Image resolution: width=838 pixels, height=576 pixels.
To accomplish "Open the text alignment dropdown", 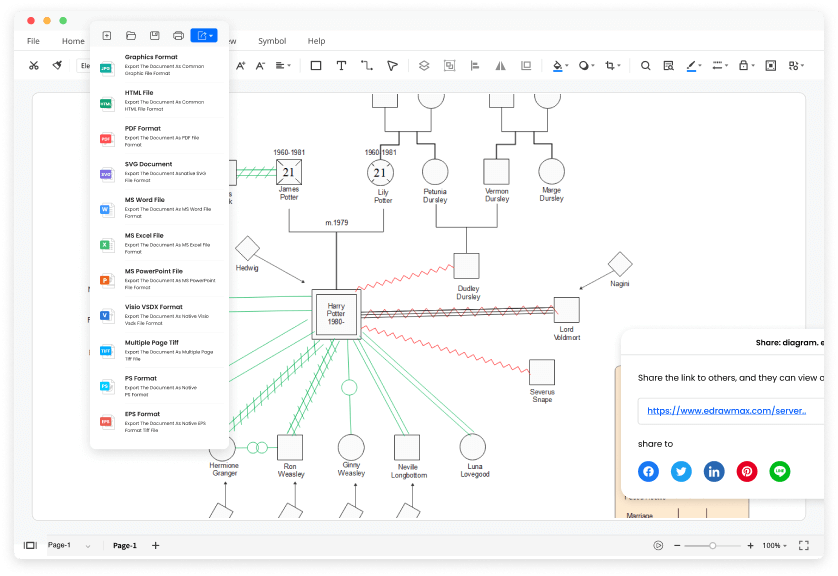I will click(x=283, y=66).
